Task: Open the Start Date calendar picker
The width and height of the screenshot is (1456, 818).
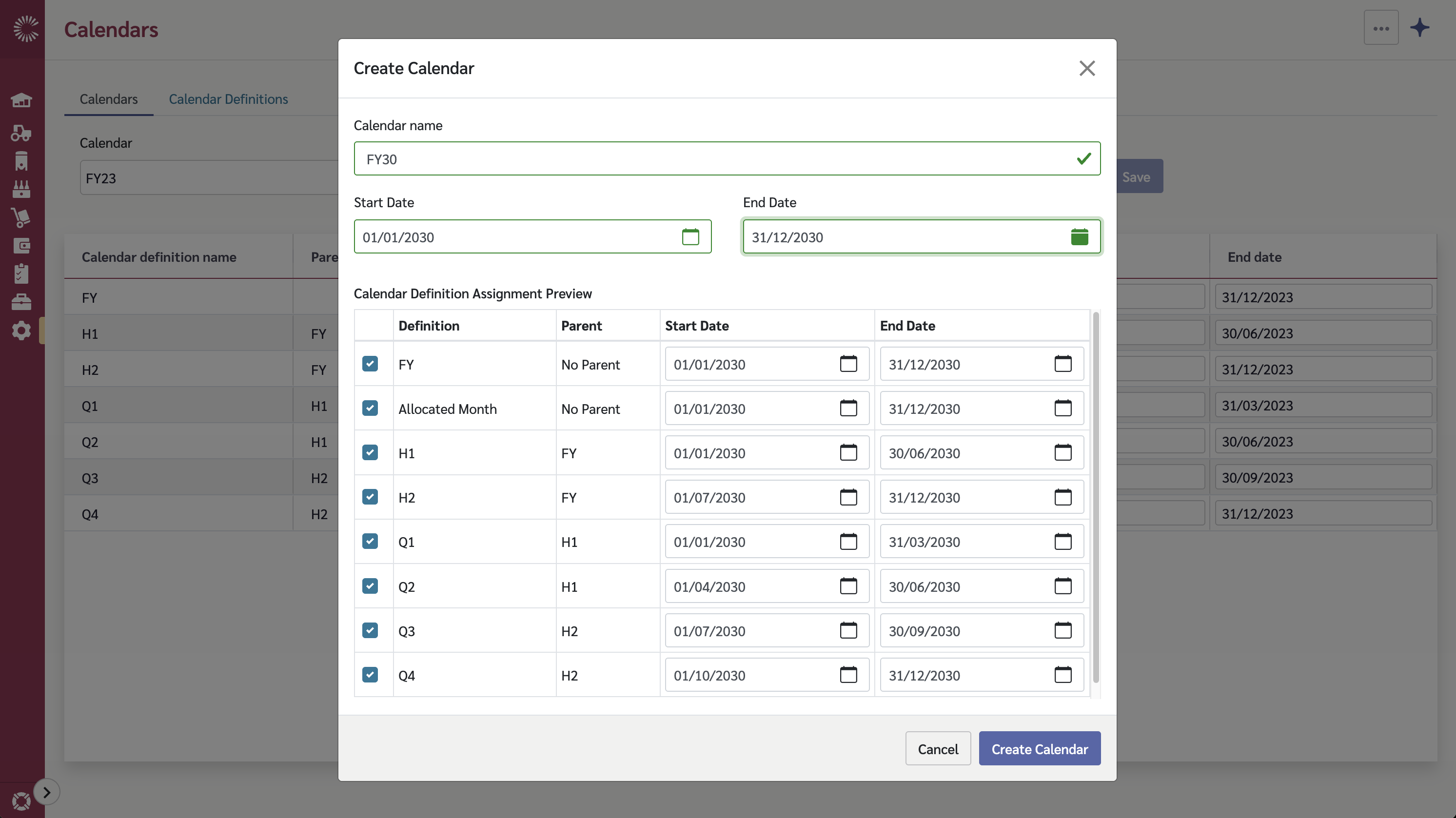Action: (x=690, y=237)
